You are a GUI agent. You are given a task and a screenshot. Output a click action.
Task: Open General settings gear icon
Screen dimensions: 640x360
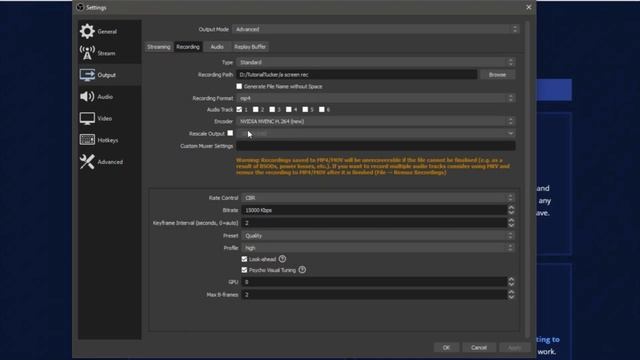(x=87, y=31)
